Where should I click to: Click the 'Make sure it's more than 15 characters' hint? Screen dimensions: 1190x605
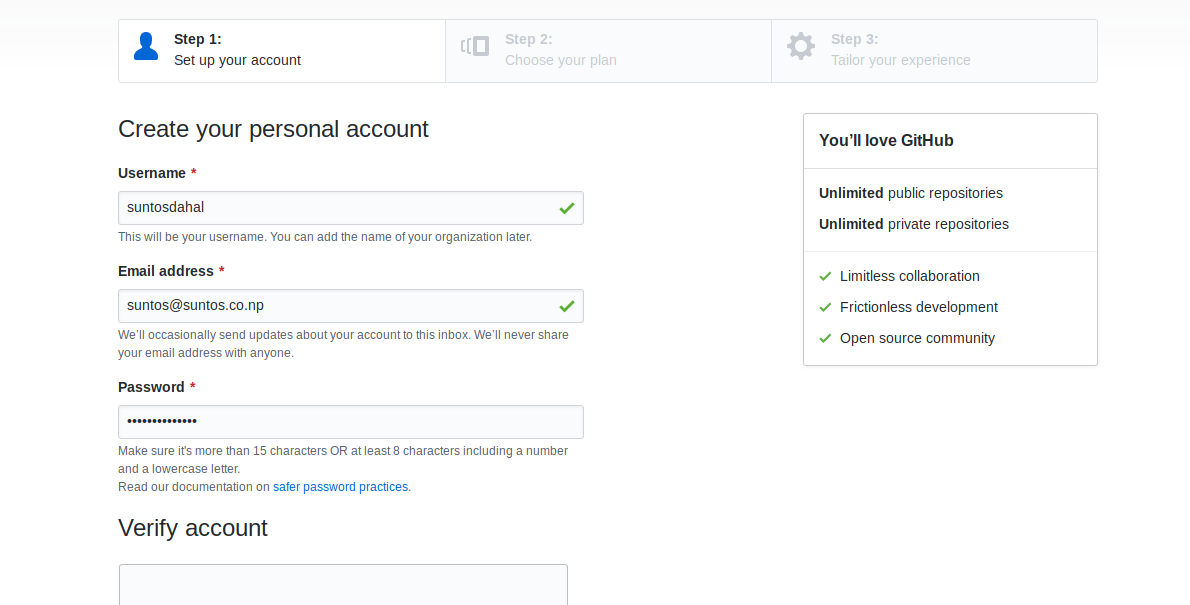click(x=343, y=460)
